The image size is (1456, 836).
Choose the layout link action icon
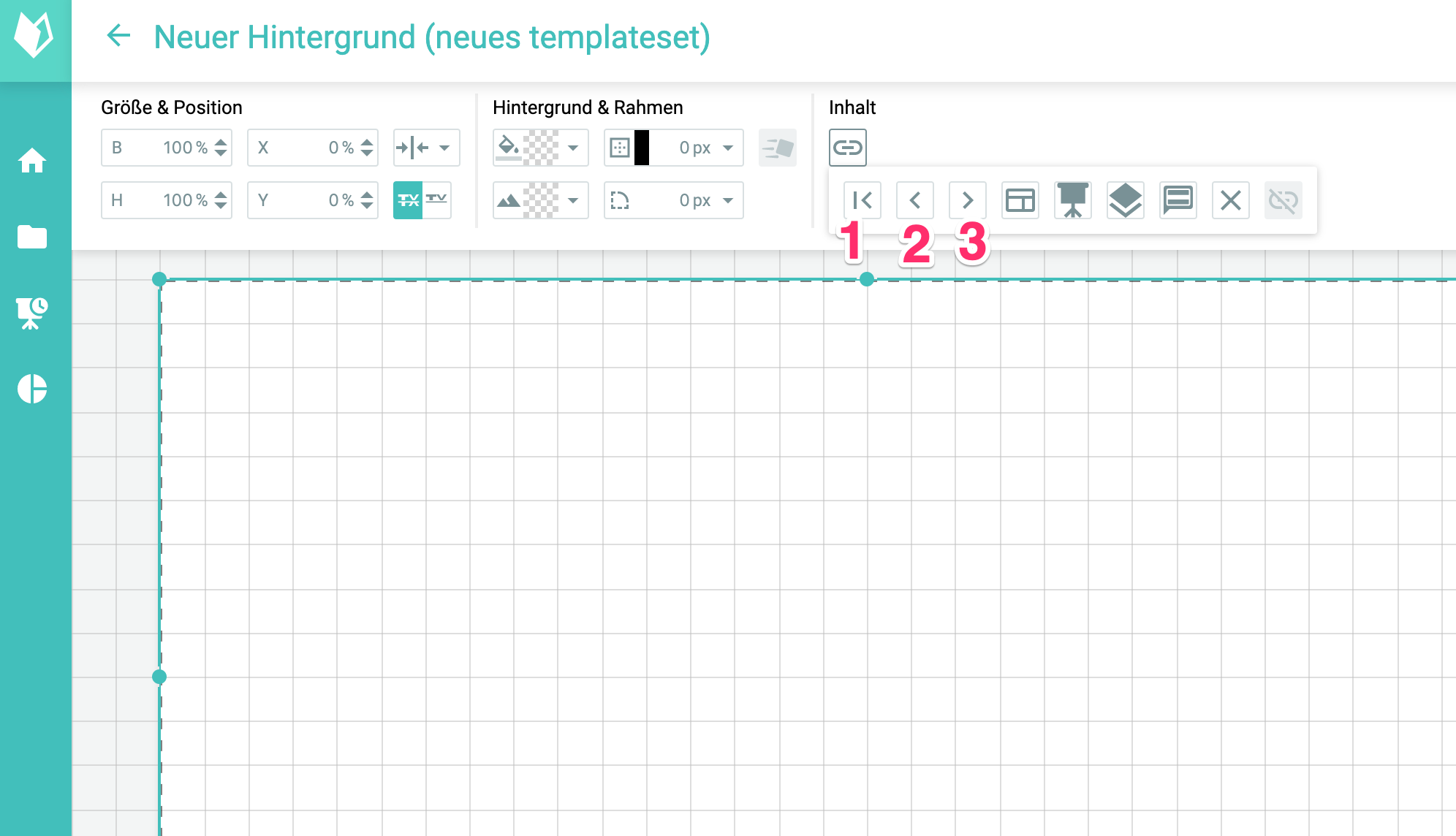tap(1020, 200)
